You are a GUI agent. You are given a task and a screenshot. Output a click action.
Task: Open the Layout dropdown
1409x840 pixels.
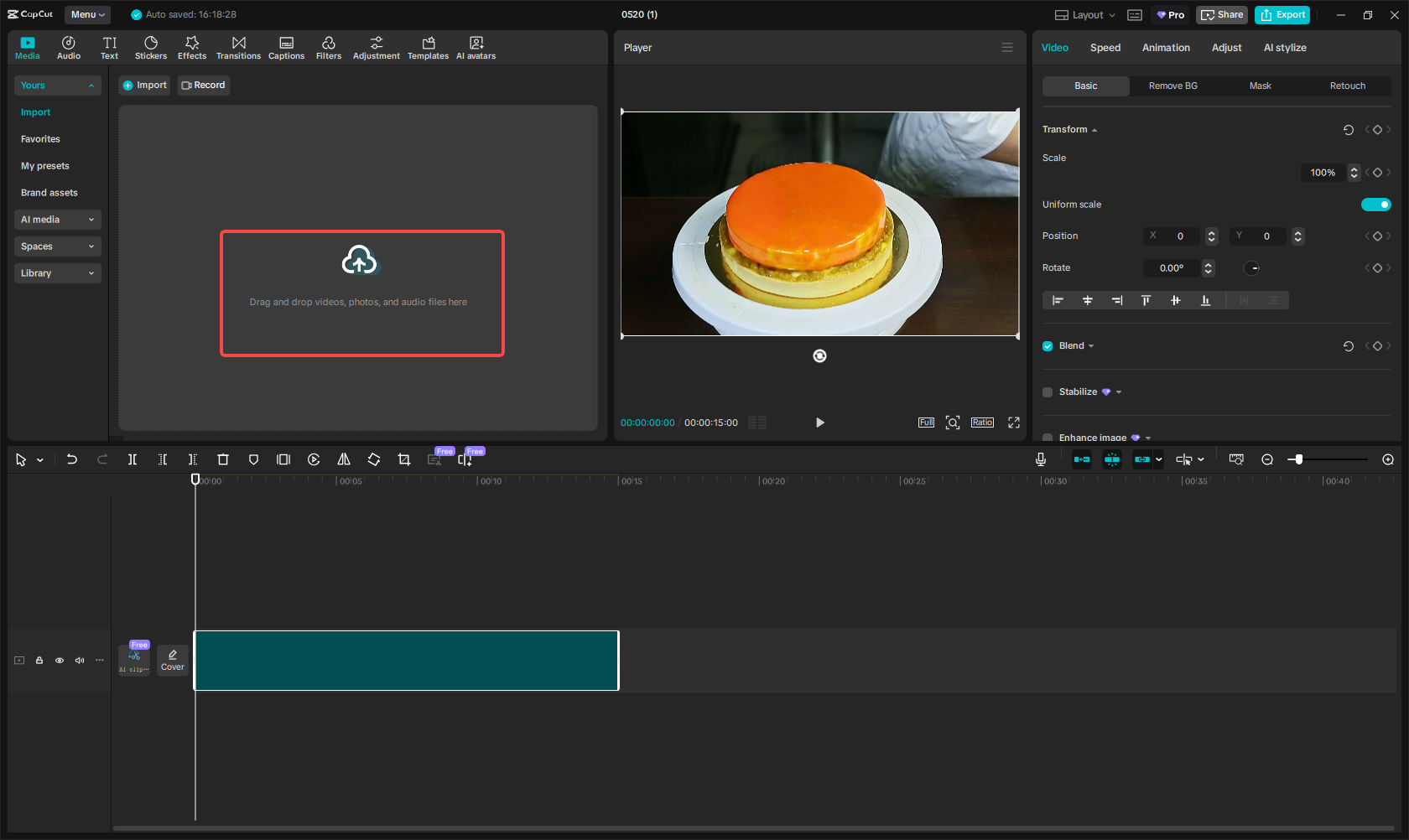pos(1085,15)
